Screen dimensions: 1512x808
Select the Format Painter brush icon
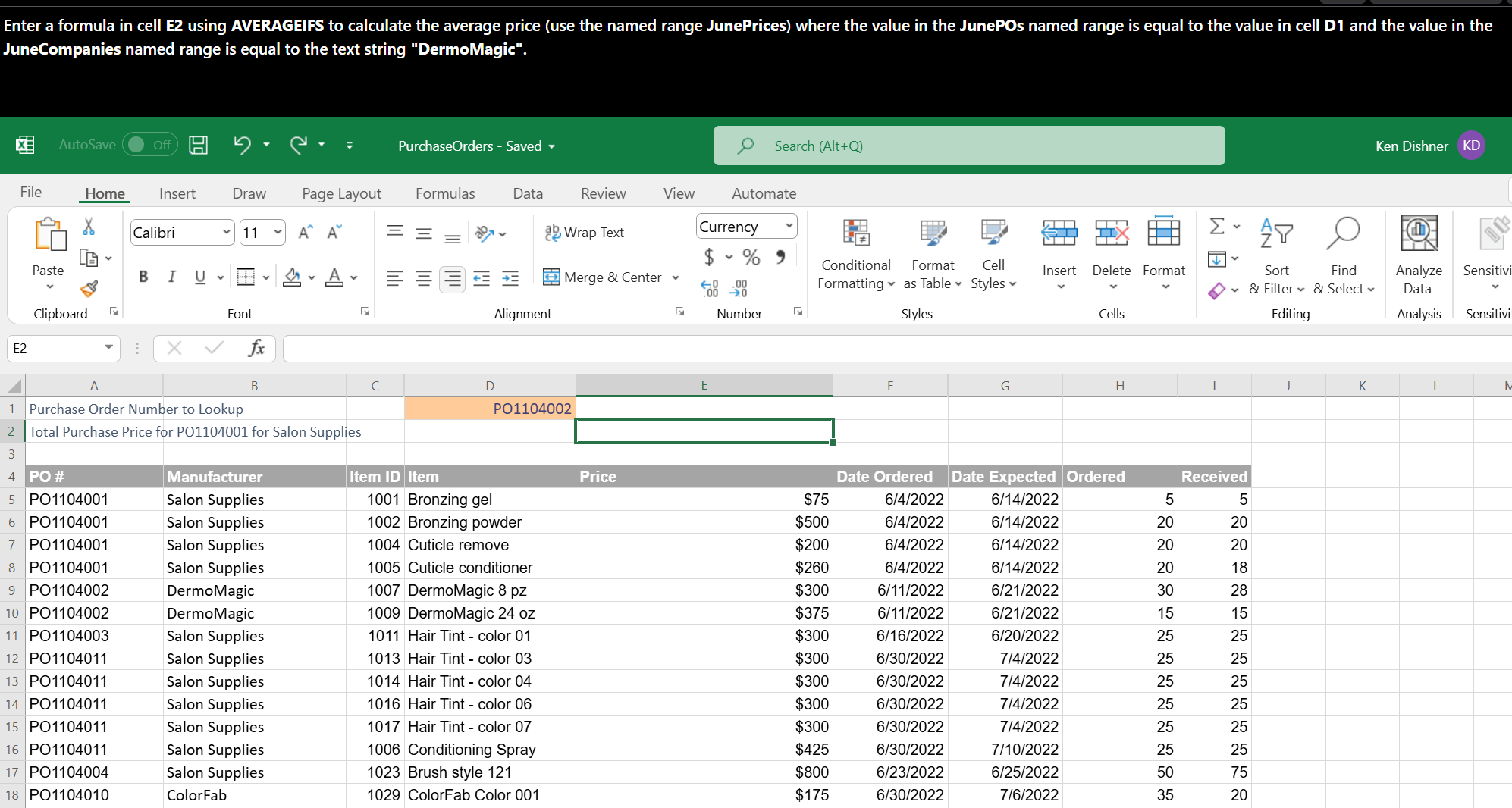coord(89,289)
